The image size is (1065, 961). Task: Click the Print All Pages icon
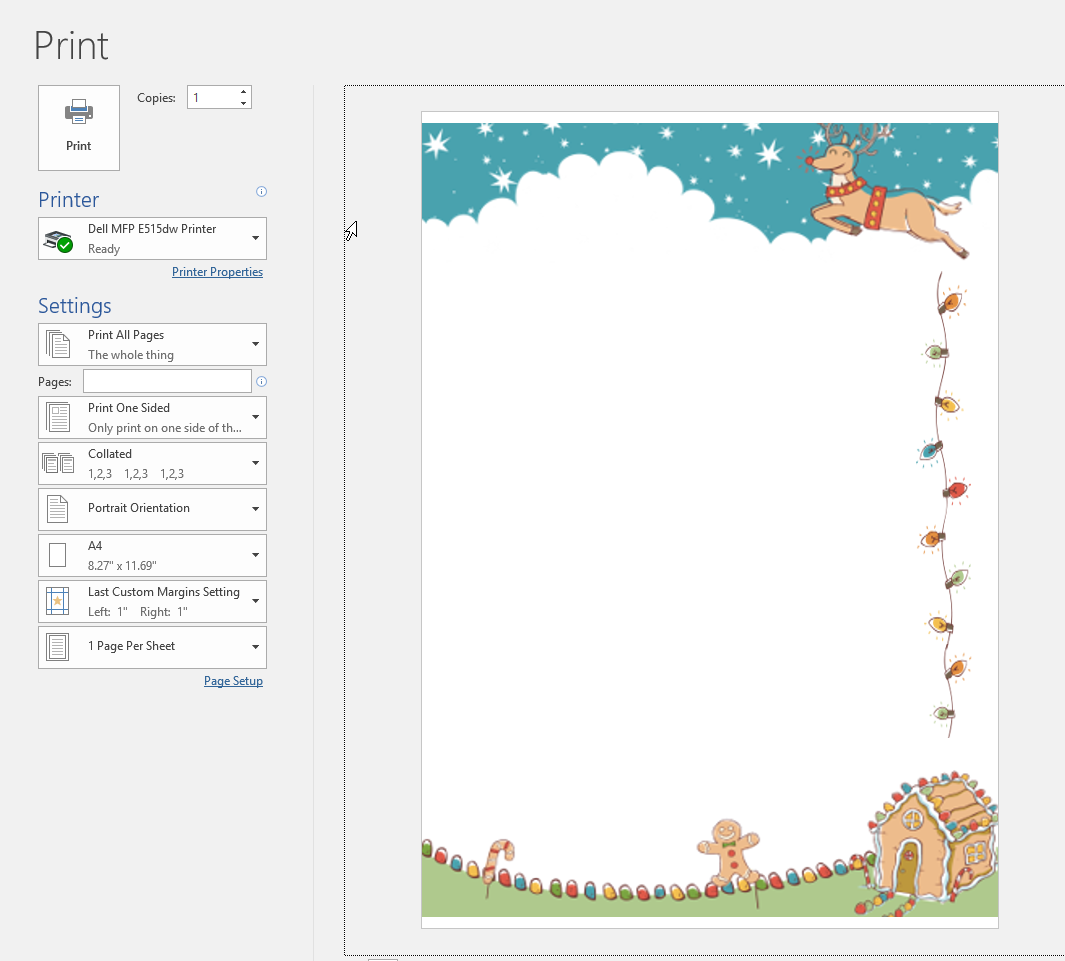pyautogui.click(x=59, y=344)
